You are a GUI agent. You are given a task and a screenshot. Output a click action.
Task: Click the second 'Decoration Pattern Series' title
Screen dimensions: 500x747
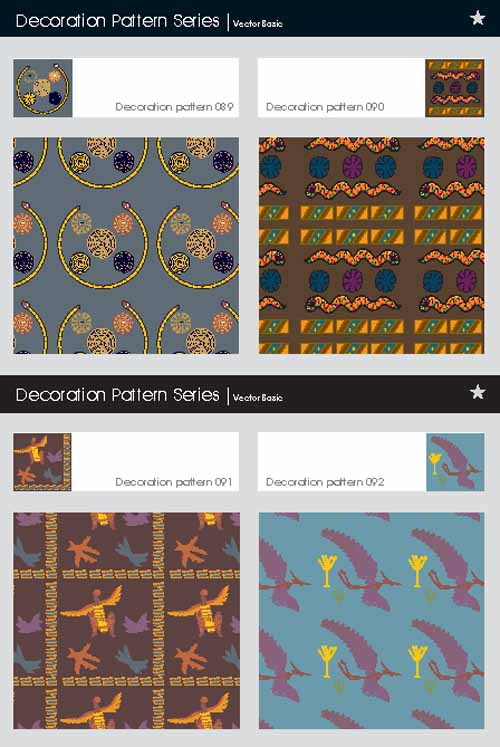coord(118,395)
